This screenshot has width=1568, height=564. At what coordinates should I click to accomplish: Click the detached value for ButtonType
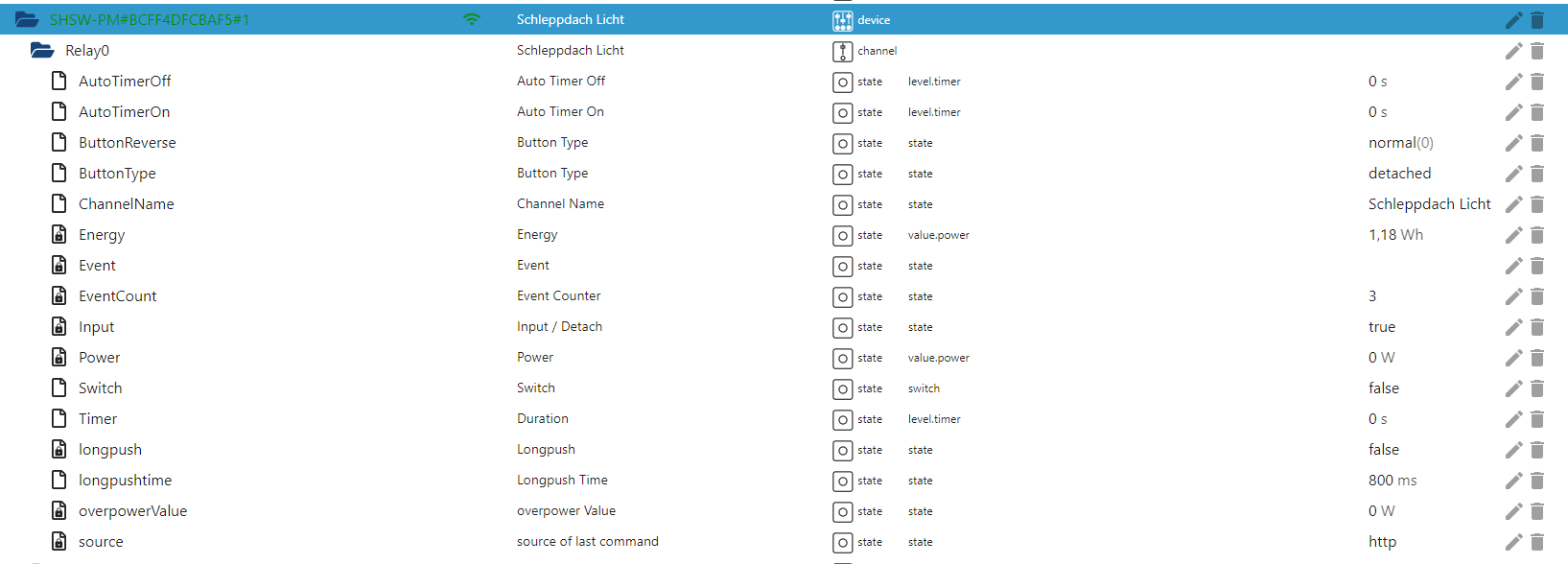(x=1399, y=174)
